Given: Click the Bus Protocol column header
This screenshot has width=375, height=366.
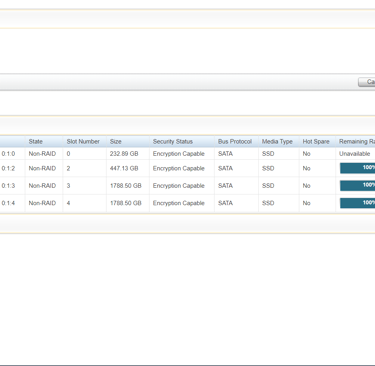Looking at the screenshot, I should tap(236, 142).
